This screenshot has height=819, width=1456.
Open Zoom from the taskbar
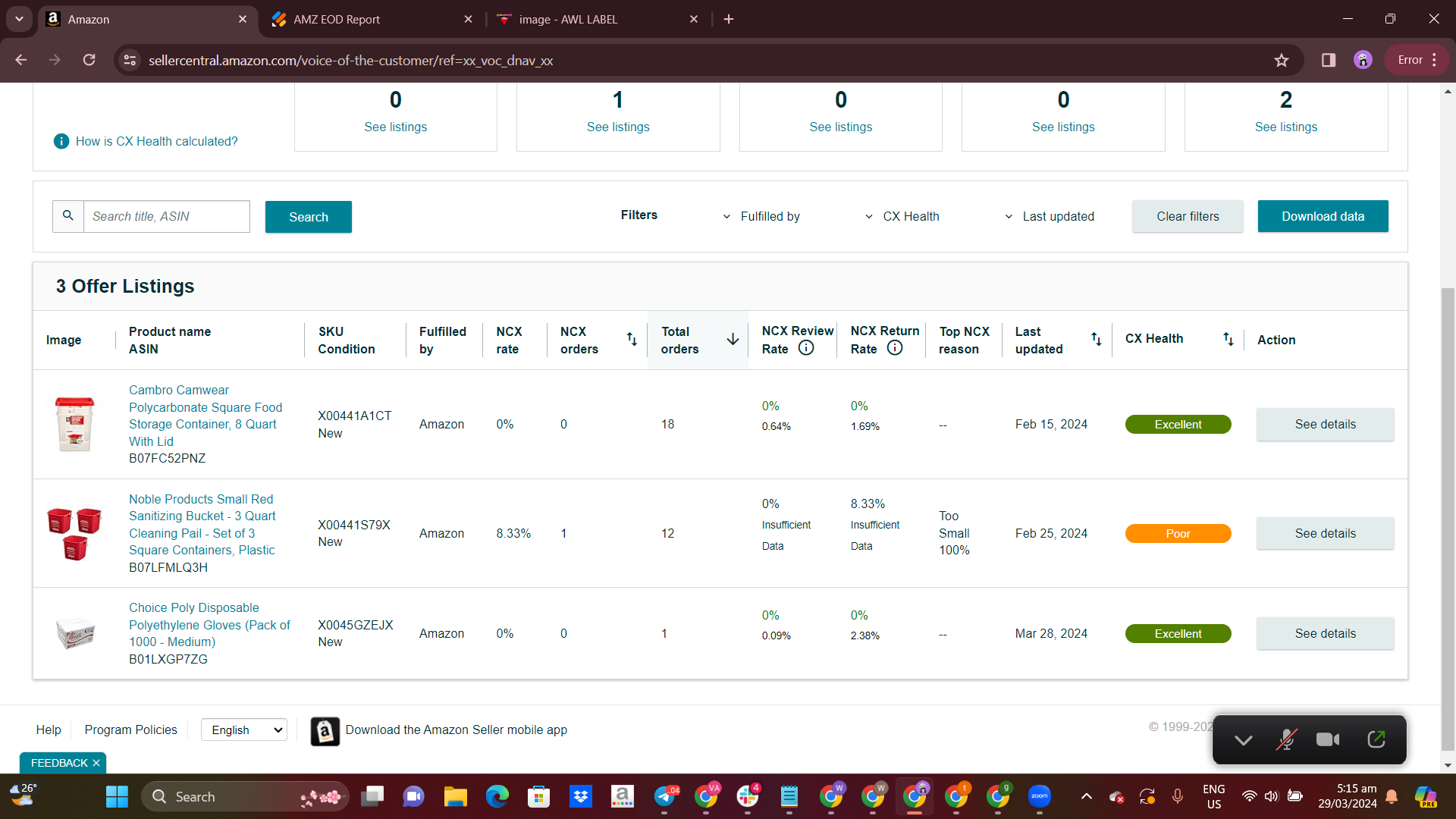[x=1039, y=796]
